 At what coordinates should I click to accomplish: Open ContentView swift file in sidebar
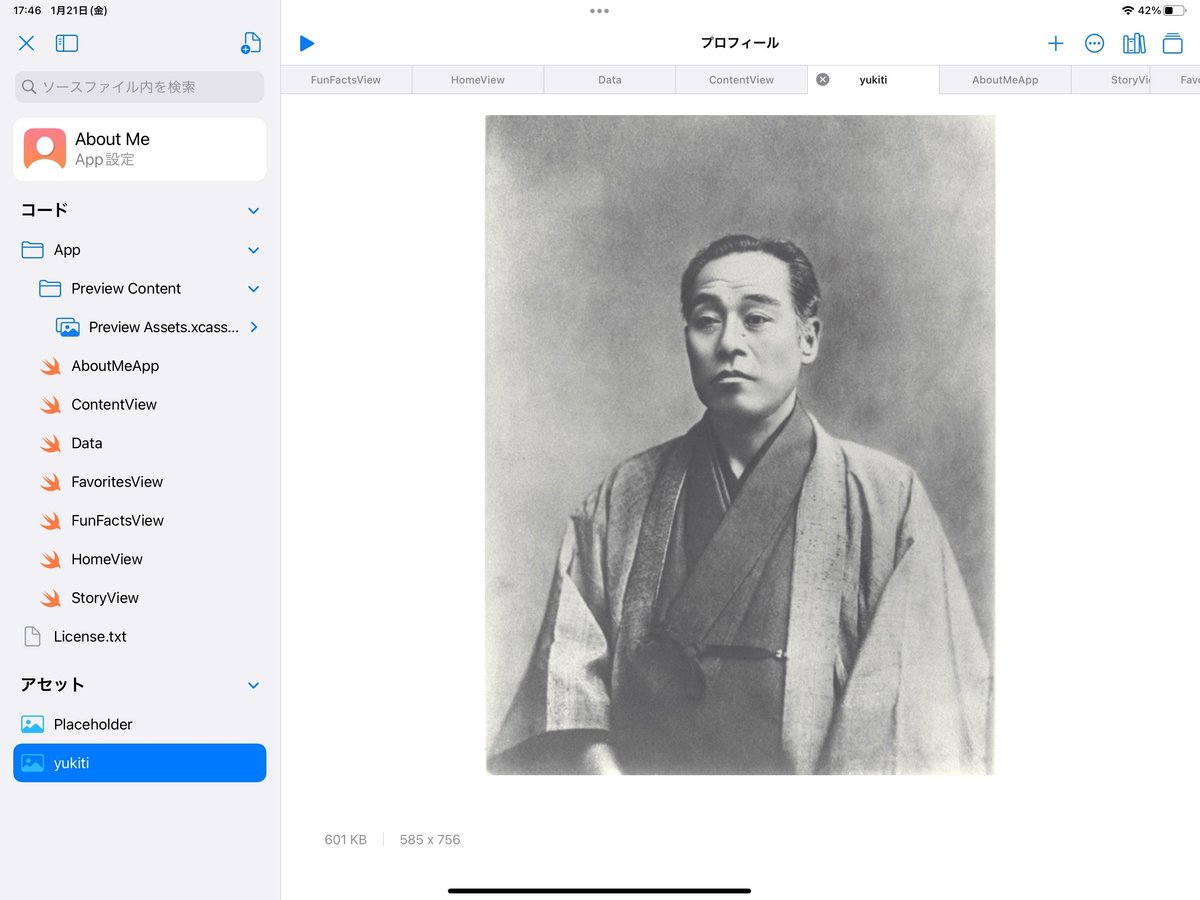pyautogui.click(x=140, y=405)
